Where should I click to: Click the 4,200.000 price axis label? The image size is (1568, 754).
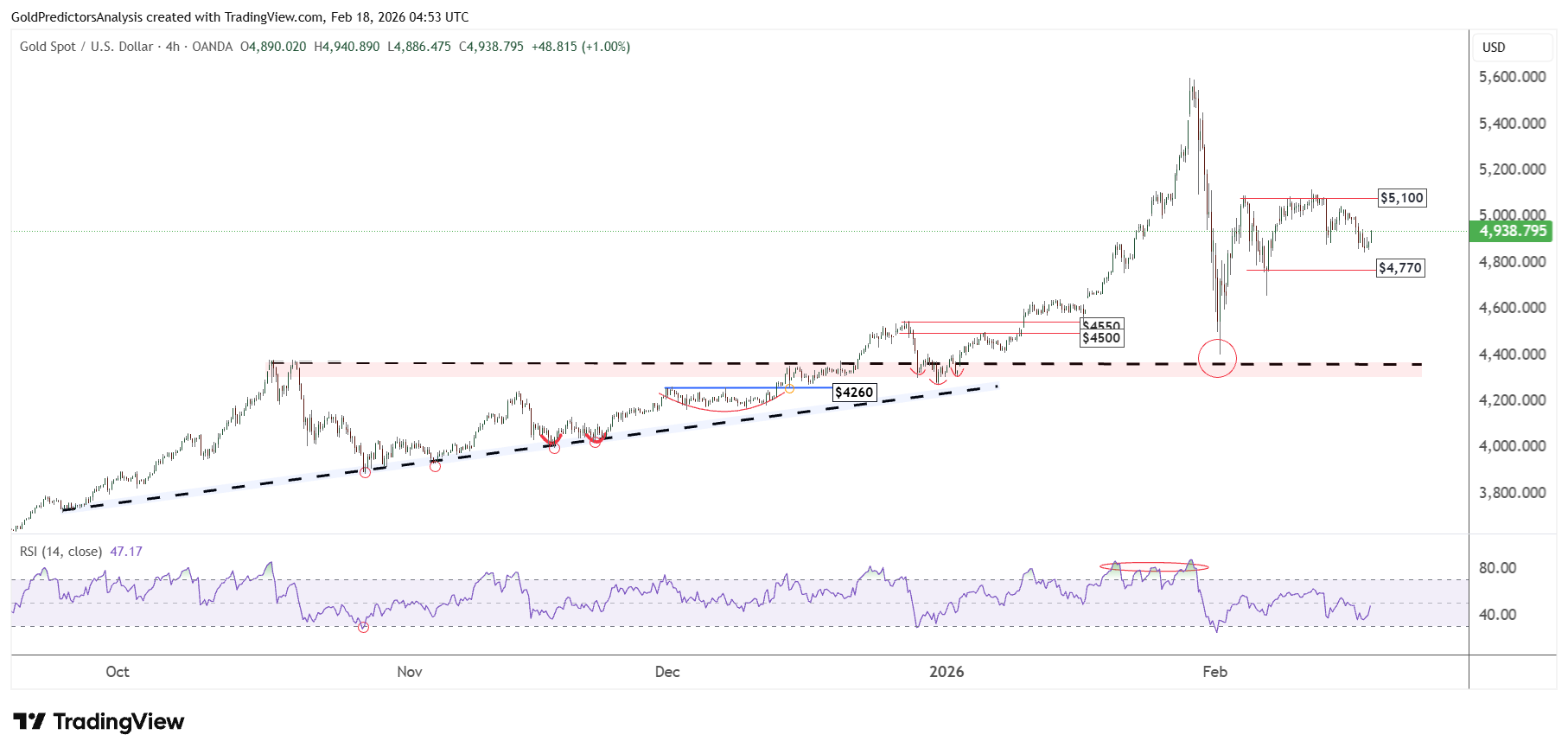pyautogui.click(x=1512, y=400)
